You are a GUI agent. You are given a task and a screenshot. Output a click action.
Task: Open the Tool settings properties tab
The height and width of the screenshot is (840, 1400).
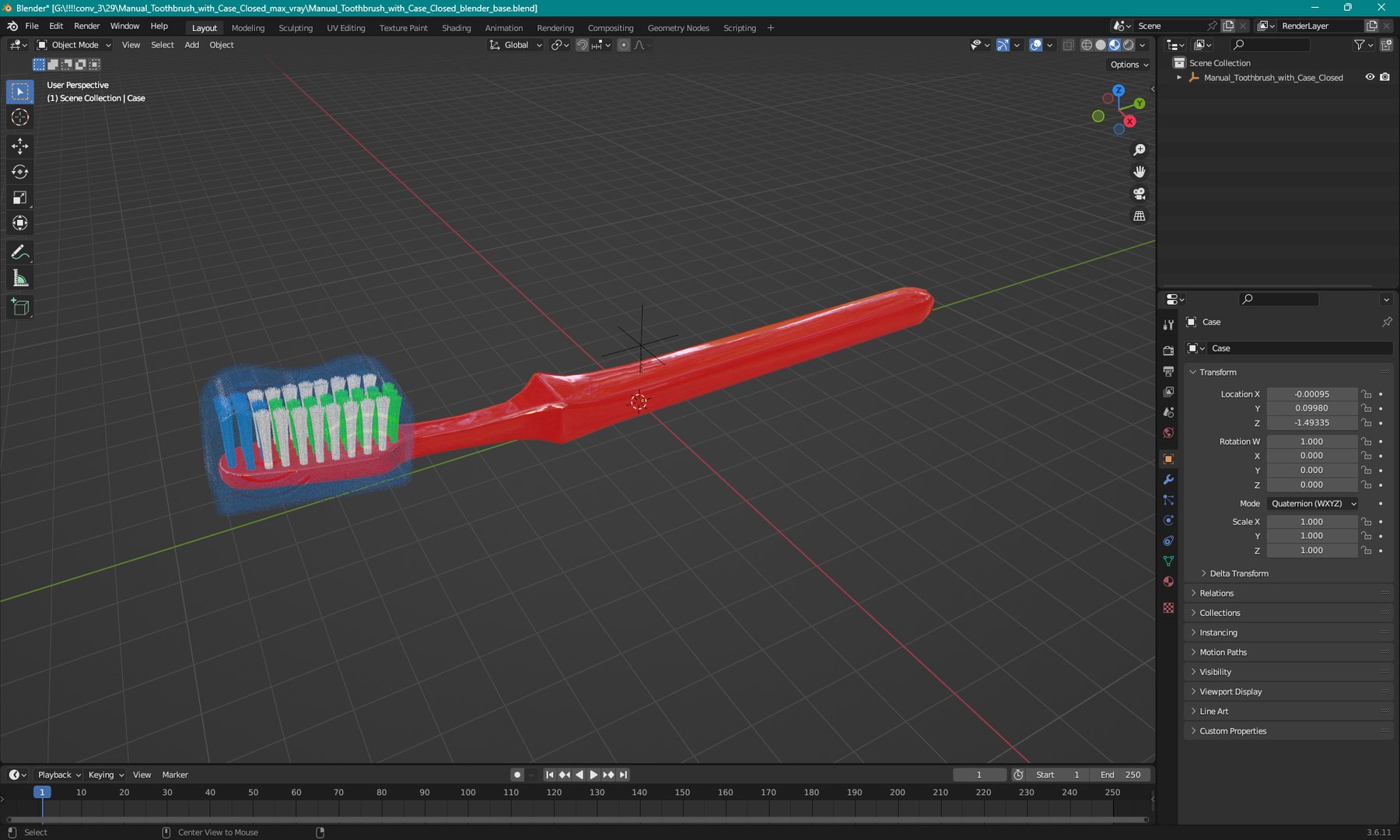[1168, 324]
